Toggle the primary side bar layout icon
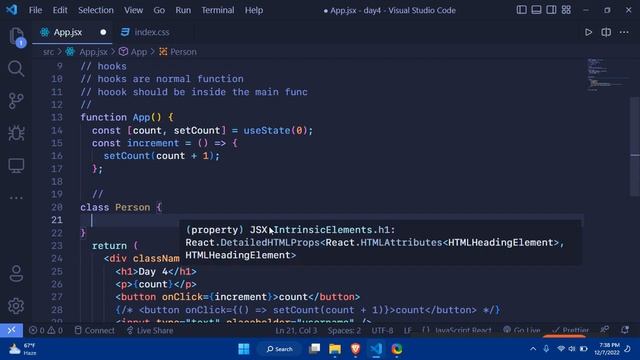 [x=521, y=10]
